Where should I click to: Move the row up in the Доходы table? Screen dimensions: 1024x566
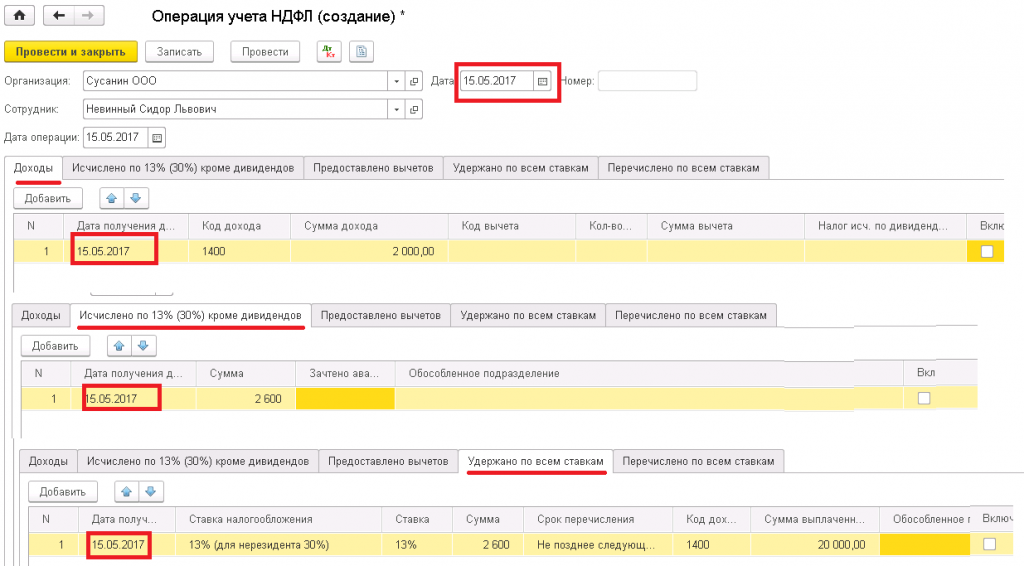coord(111,198)
